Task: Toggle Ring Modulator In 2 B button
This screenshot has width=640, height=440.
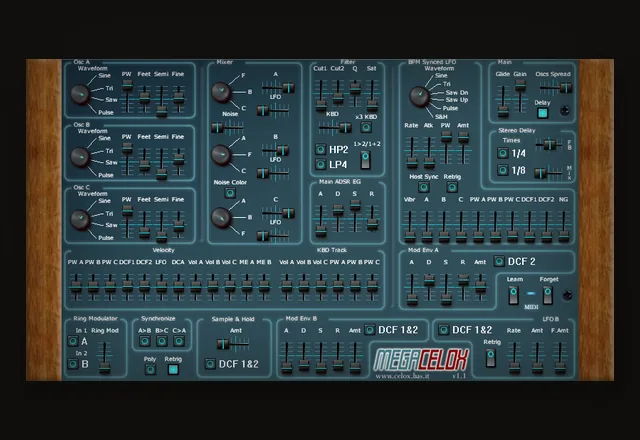Action: click(73, 364)
